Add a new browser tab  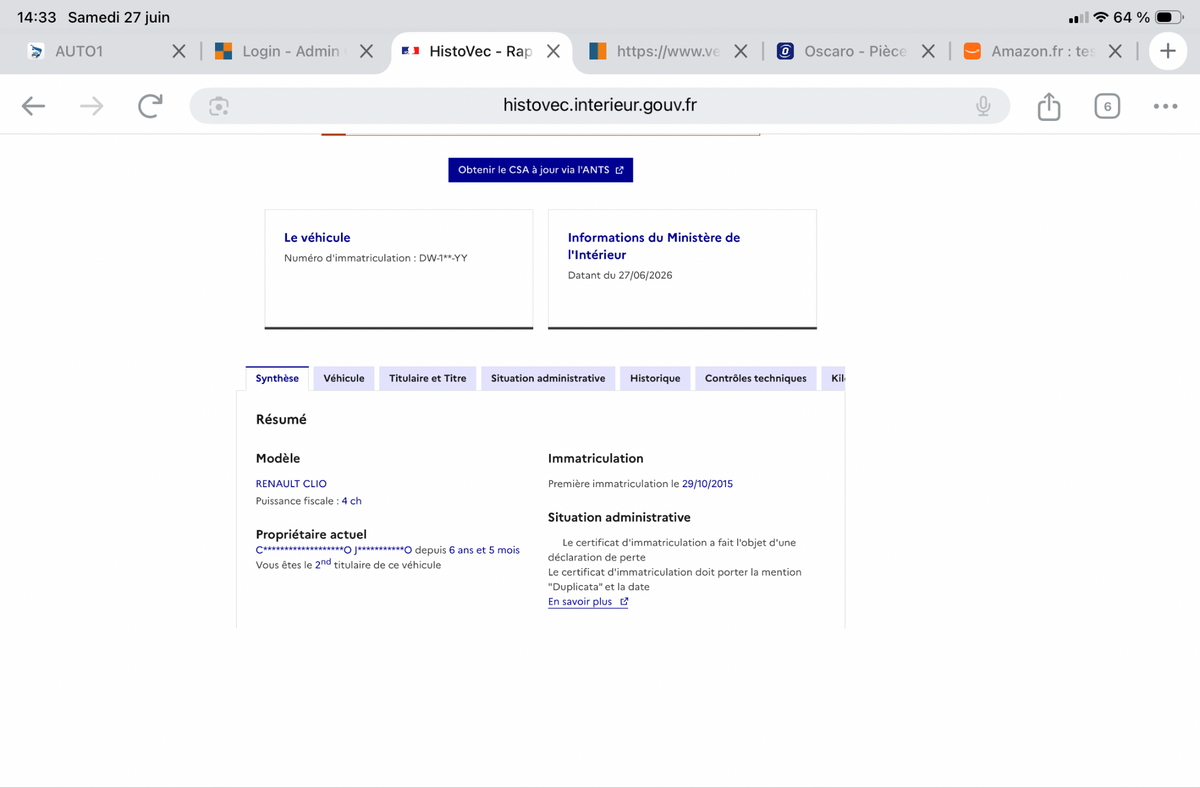coord(1167,51)
